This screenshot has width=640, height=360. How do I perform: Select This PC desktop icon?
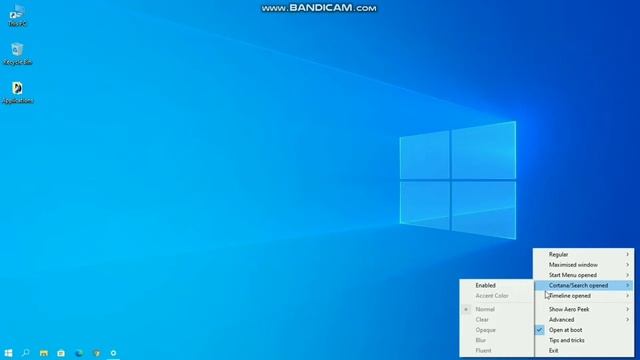pos(17,16)
